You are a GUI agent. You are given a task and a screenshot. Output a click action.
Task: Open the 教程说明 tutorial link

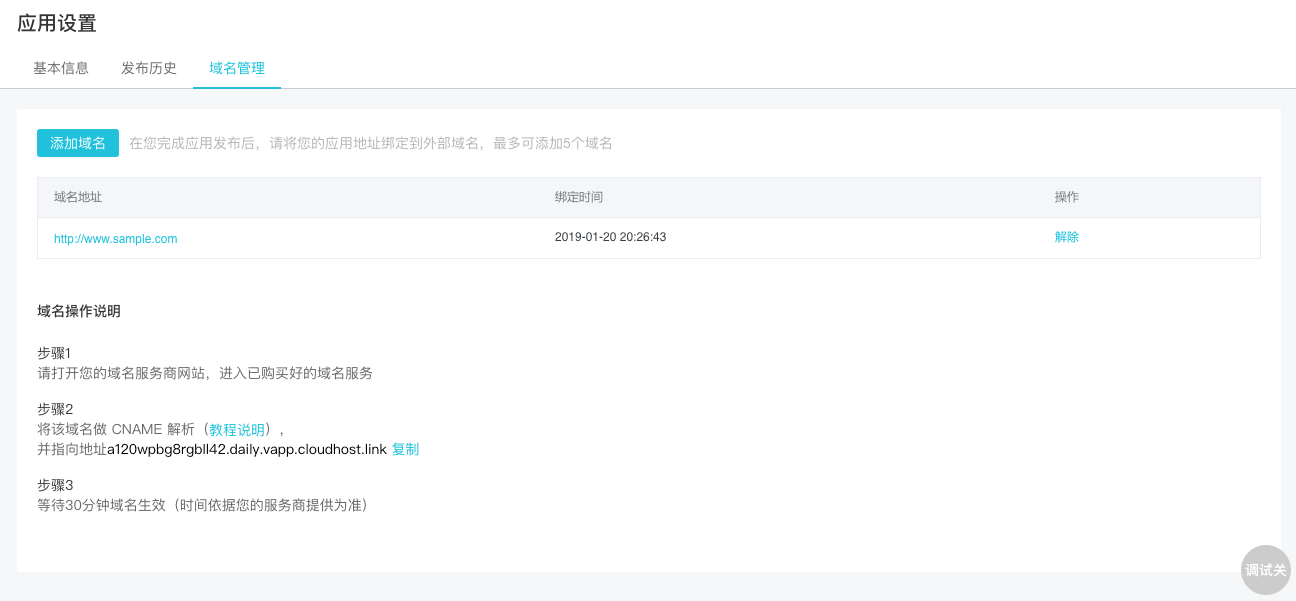(x=237, y=429)
